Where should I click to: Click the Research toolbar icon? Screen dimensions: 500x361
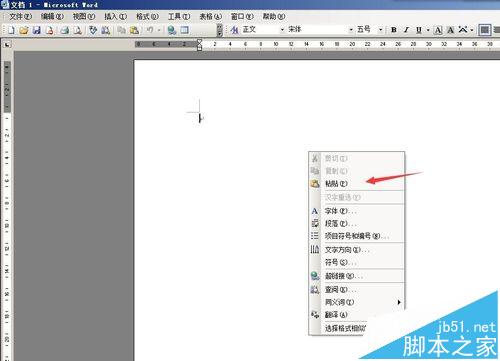pyautogui.click(x=106, y=30)
